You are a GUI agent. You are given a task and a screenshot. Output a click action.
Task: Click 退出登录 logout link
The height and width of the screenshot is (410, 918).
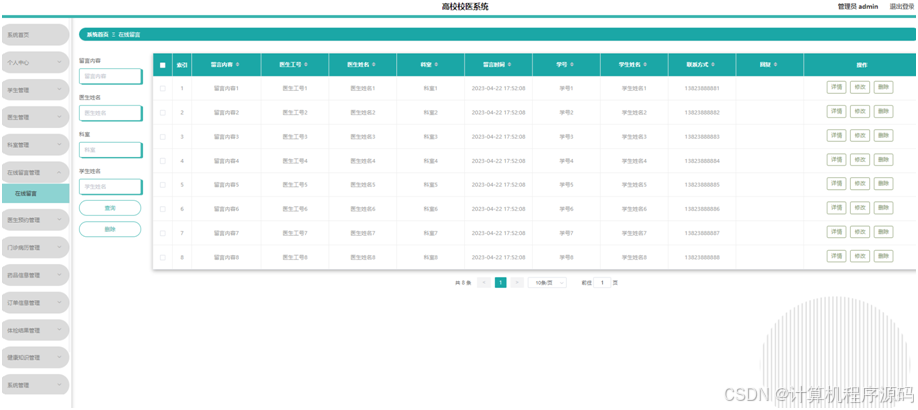[x=902, y=6]
